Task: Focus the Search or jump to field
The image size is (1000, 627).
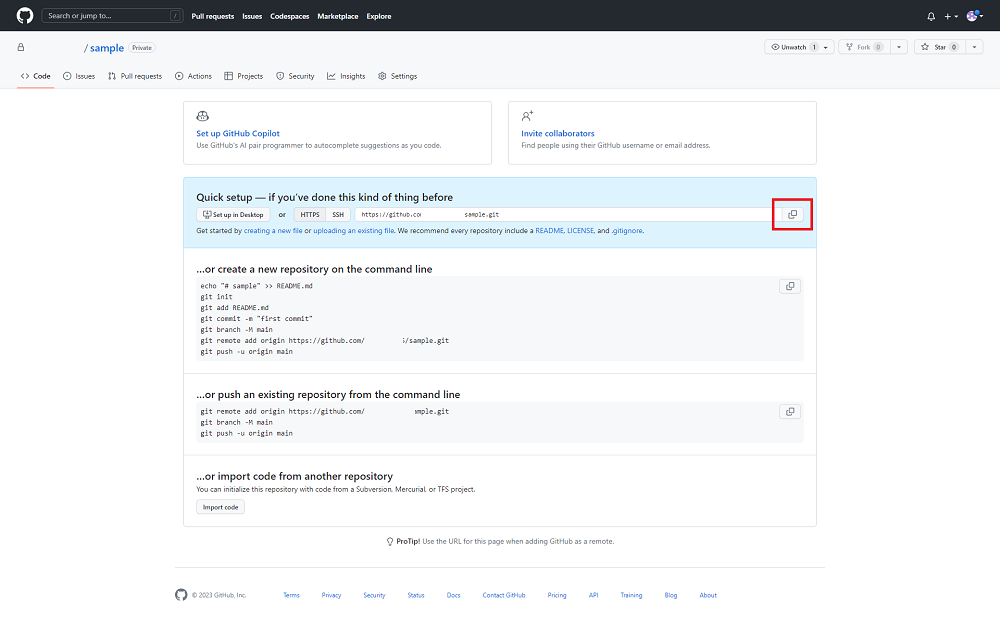Action: pos(112,16)
